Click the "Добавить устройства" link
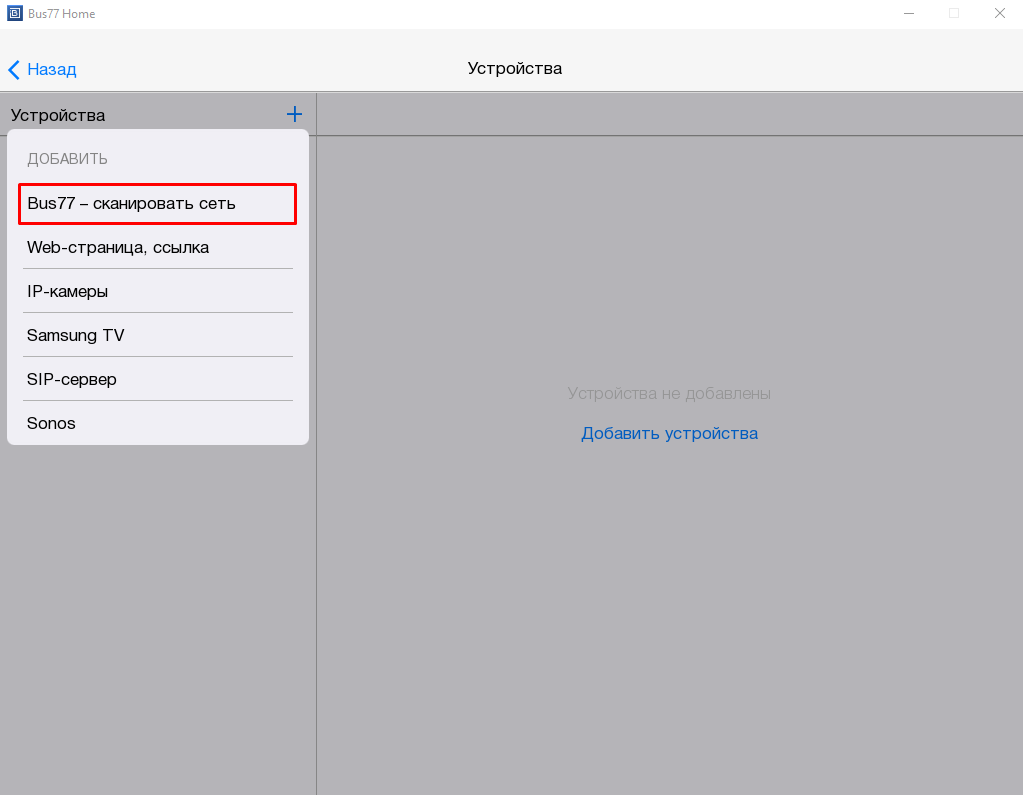 669,433
